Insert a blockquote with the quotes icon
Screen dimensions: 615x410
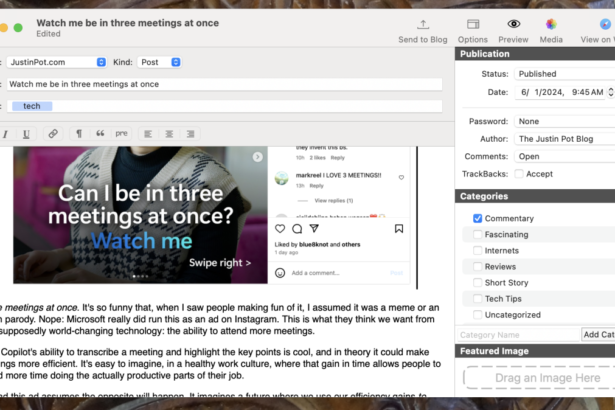[100, 134]
